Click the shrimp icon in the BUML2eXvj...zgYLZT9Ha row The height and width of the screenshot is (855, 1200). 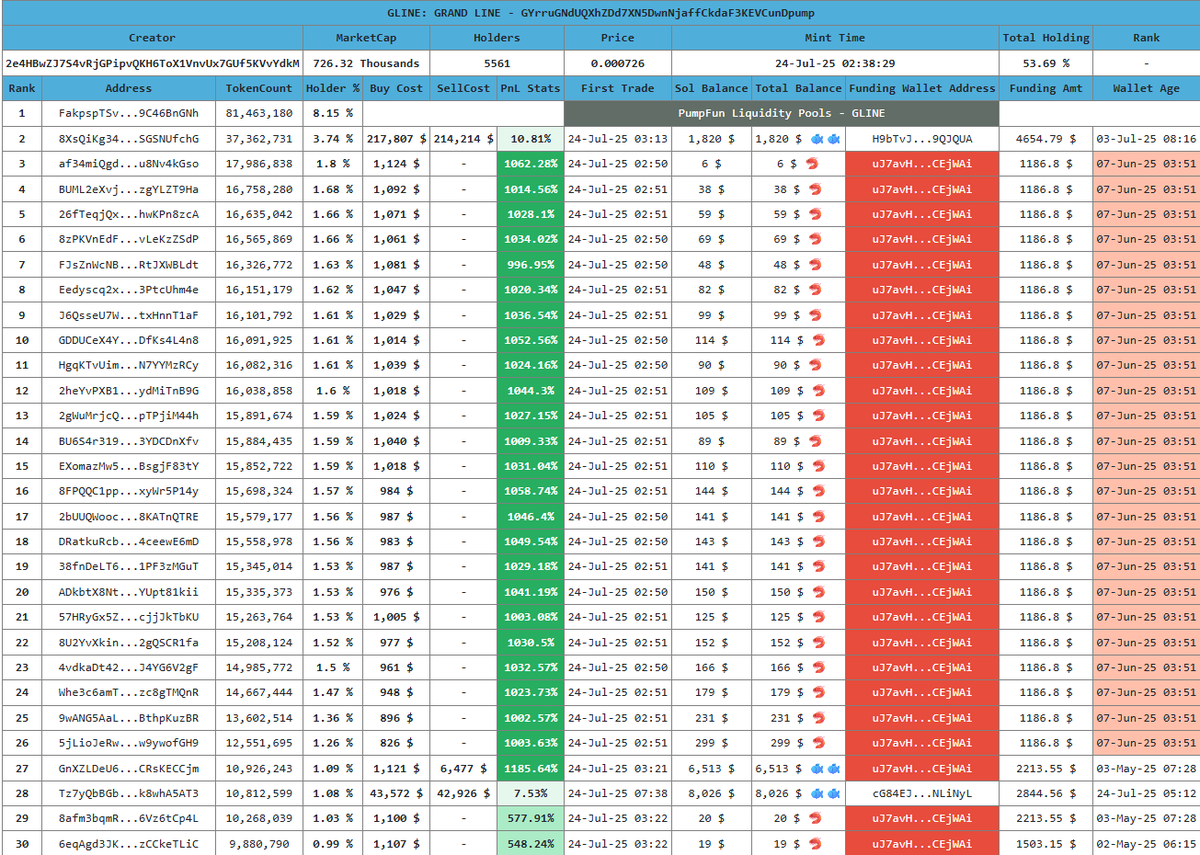coord(816,189)
